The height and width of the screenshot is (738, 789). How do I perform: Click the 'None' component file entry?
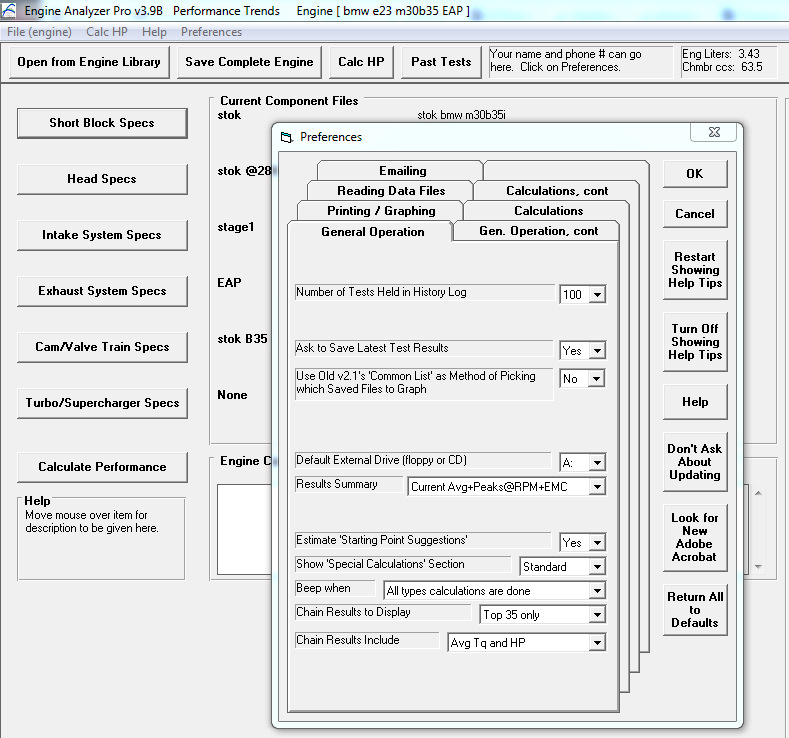coord(232,395)
